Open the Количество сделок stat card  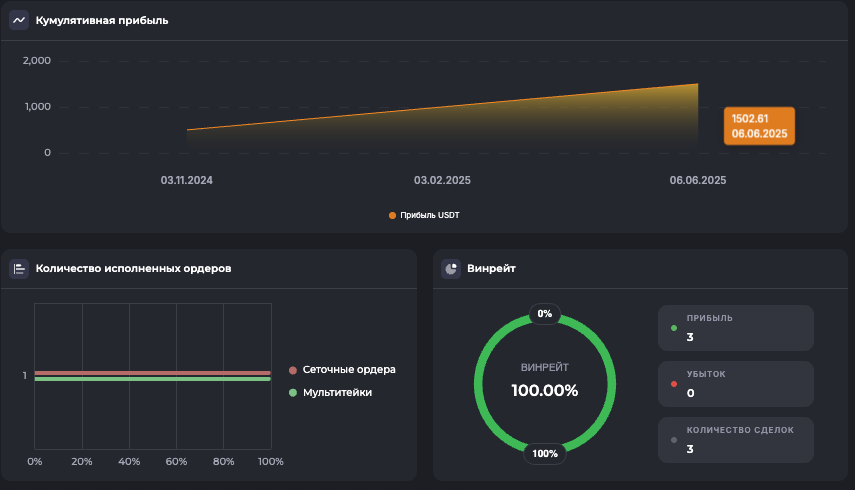tap(735, 440)
